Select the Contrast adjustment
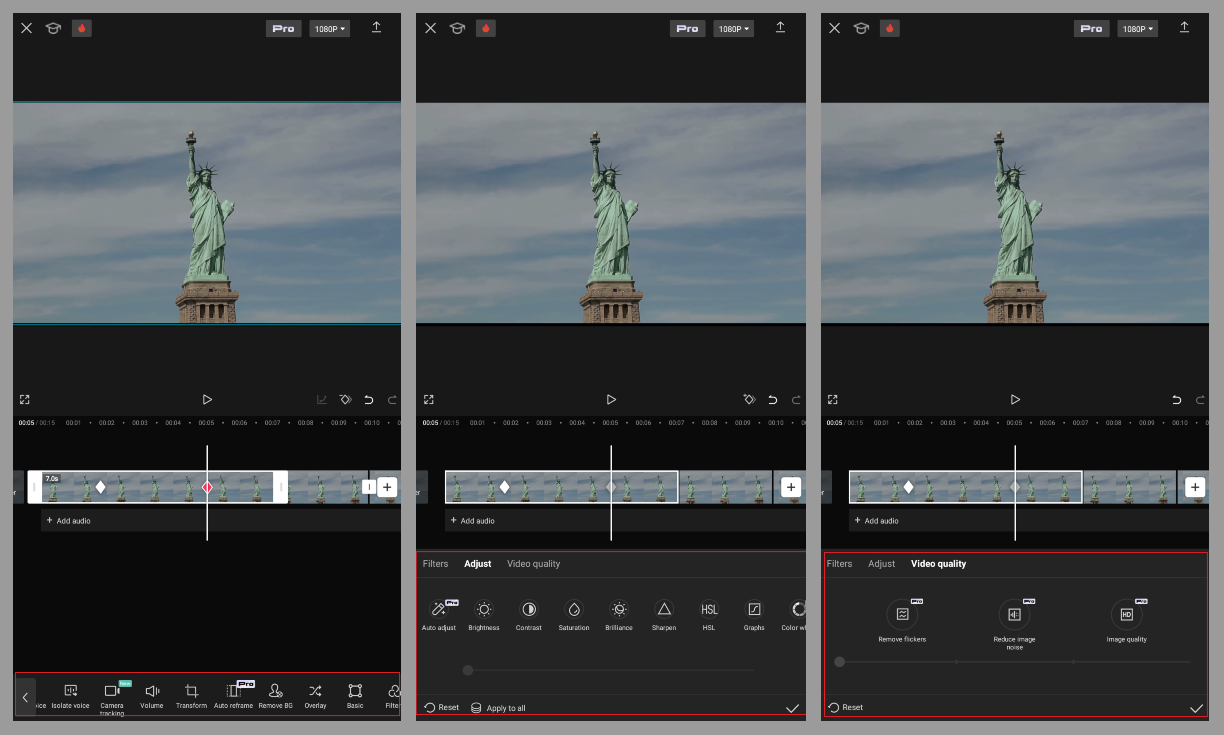Image resolution: width=1224 pixels, height=735 pixels. [x=529, y=615]
